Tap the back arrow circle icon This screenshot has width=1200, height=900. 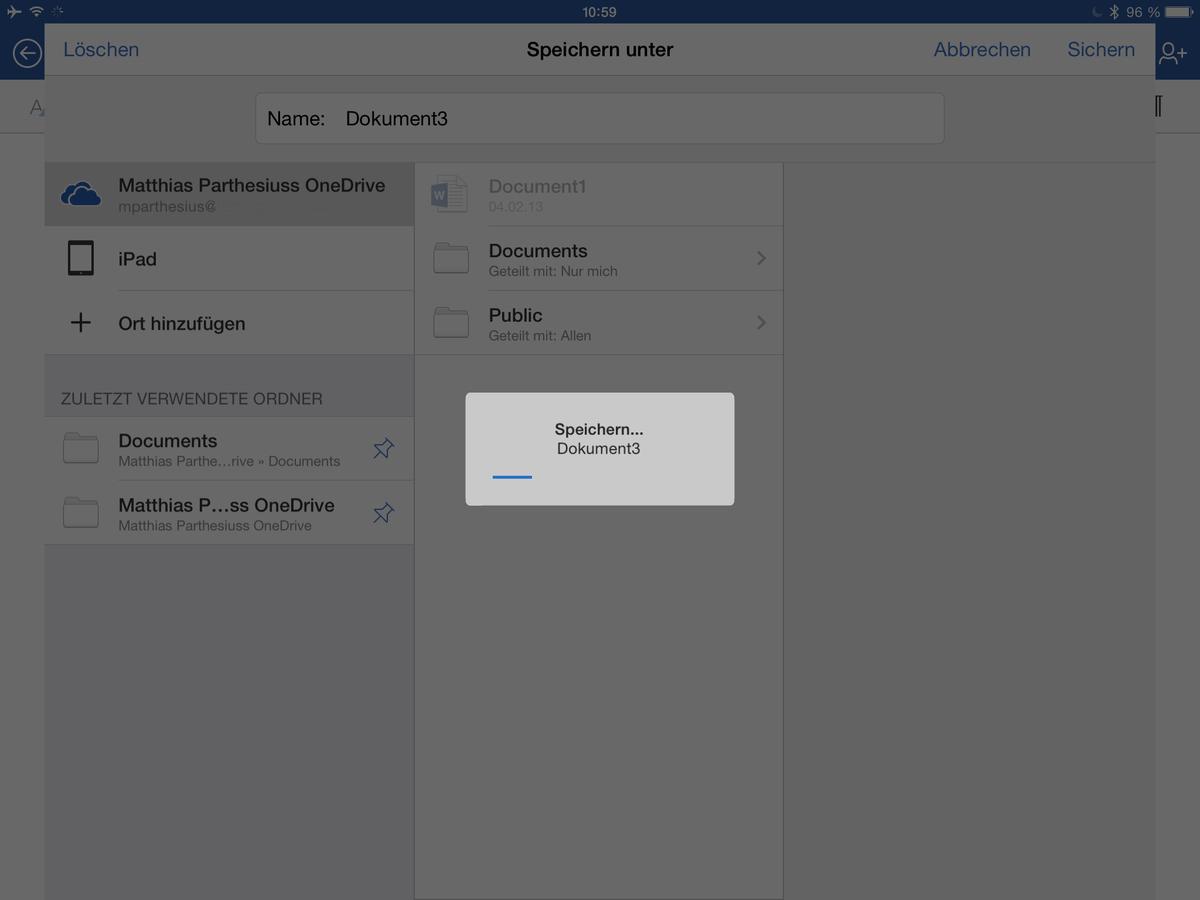[x=27, y=52]
